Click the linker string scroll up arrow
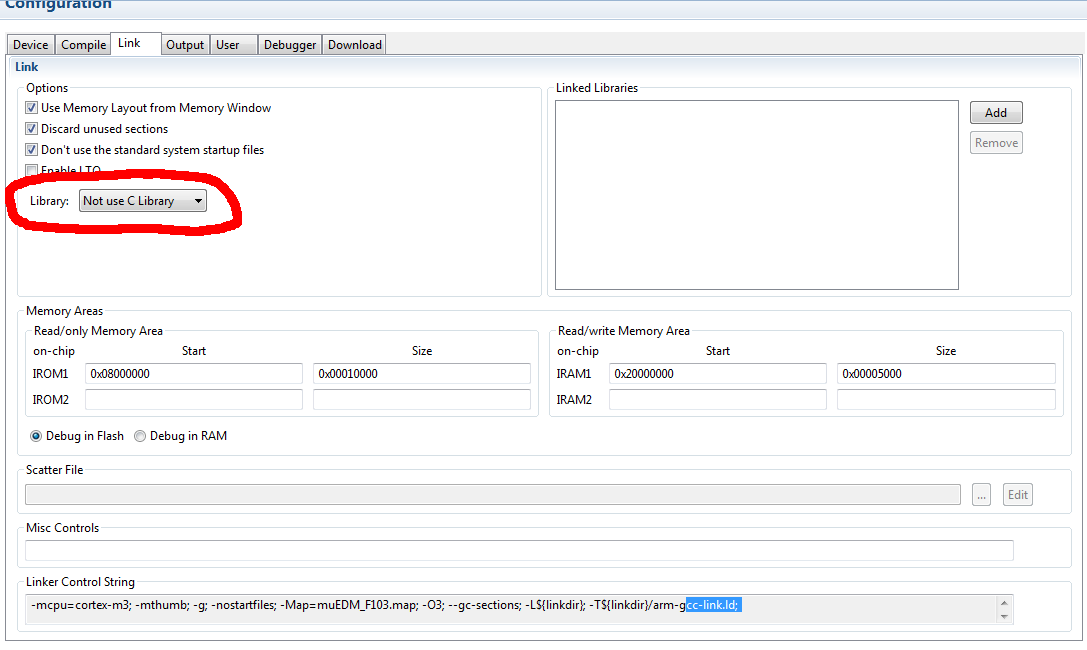This screenshot has height=650, width=1087. click(x=1005, y=602)
